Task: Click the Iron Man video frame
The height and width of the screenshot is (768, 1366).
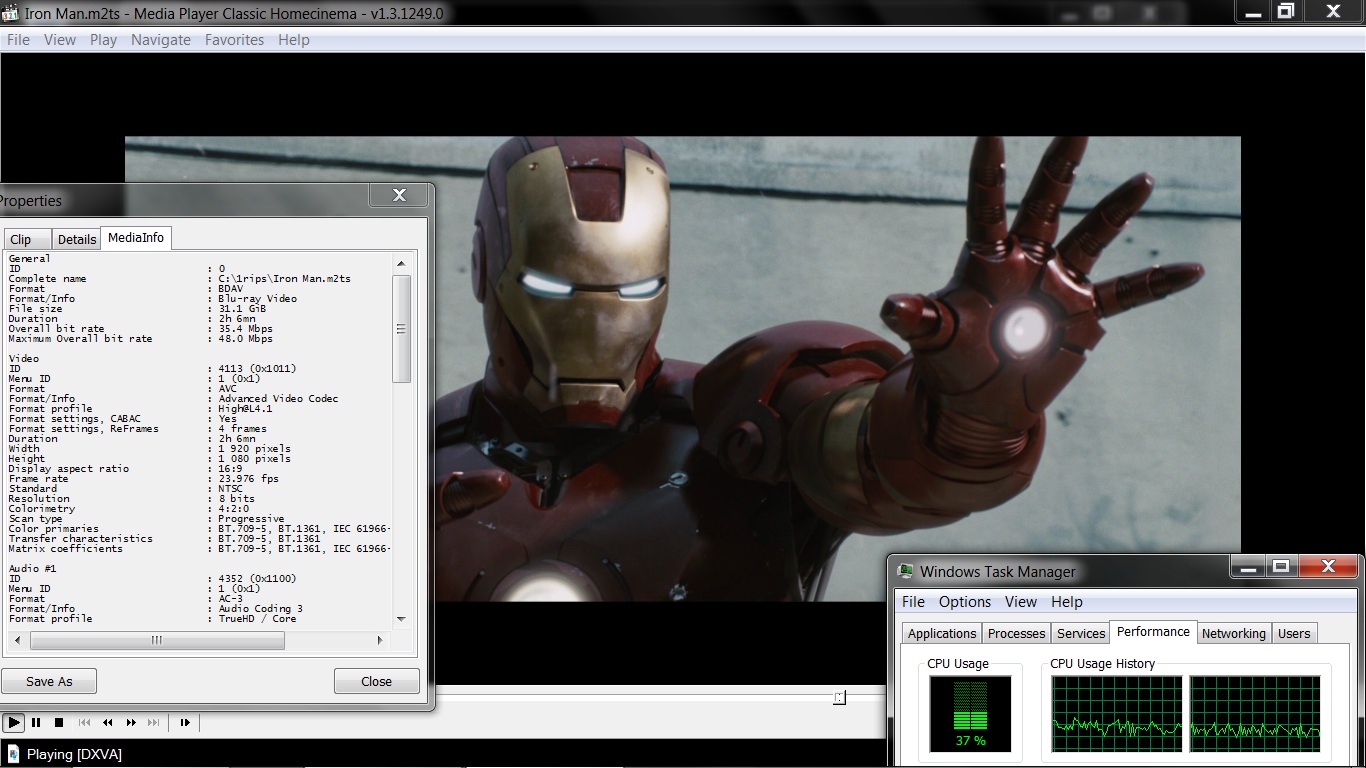Action: pyautogui.click(x=683, y=368)
